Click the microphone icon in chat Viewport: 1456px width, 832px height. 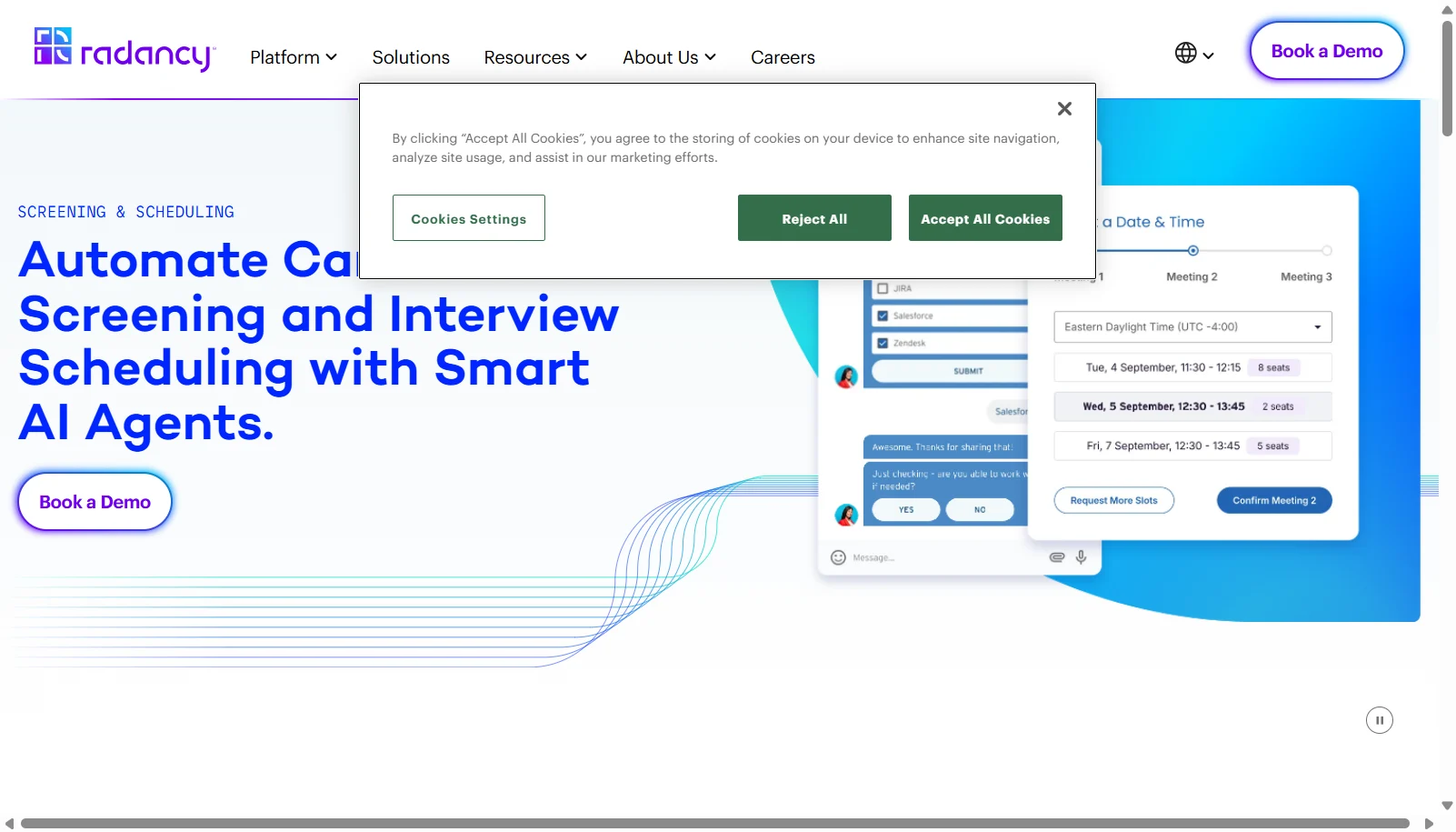click(1081, 556)
